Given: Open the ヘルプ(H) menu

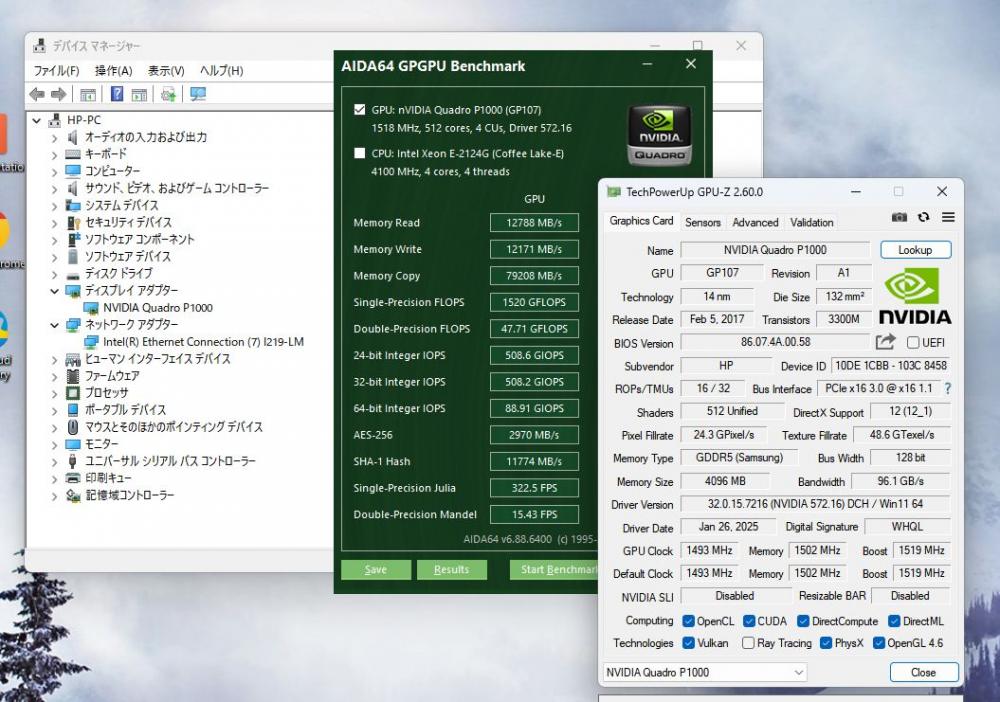Looking at the screenshot, I should 221,71.
